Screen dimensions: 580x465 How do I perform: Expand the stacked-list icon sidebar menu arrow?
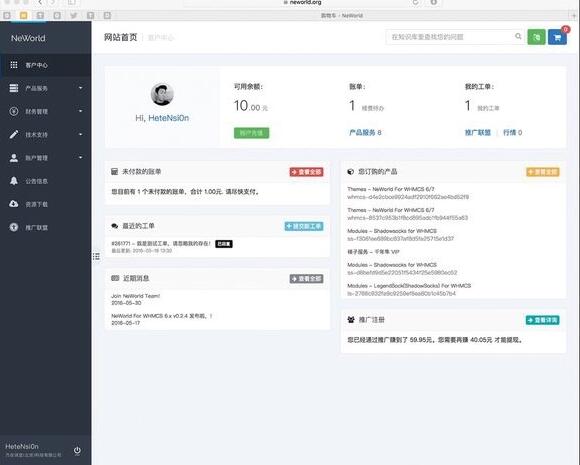(81, 88)
